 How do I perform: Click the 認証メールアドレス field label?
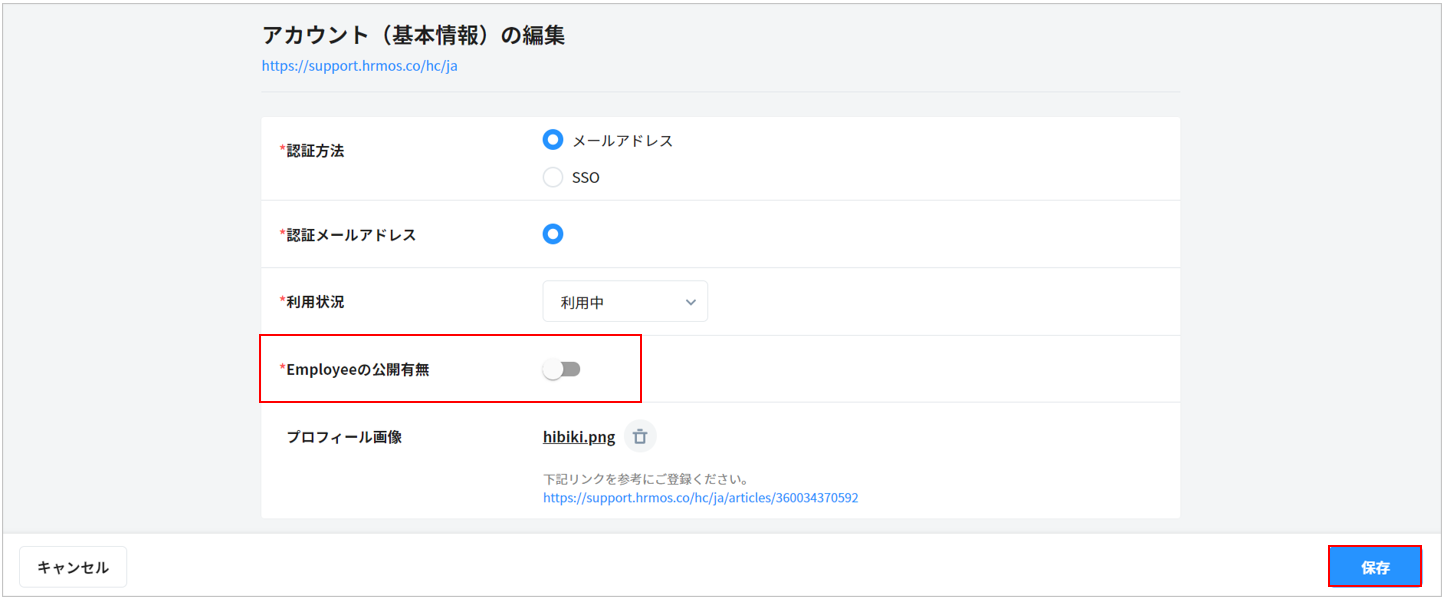350,235
